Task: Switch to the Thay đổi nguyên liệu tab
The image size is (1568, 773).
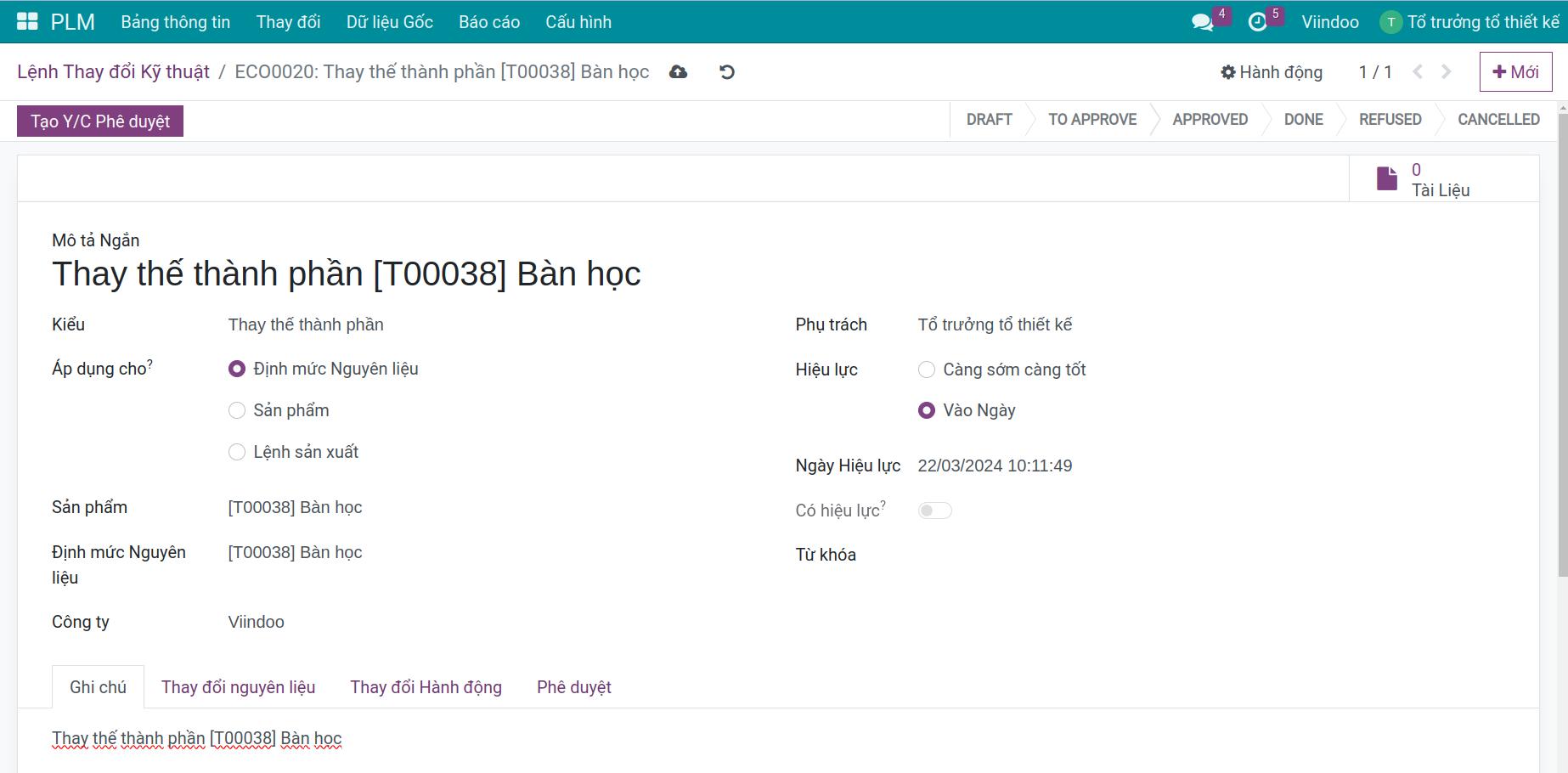Action: (x=238, y=687)
